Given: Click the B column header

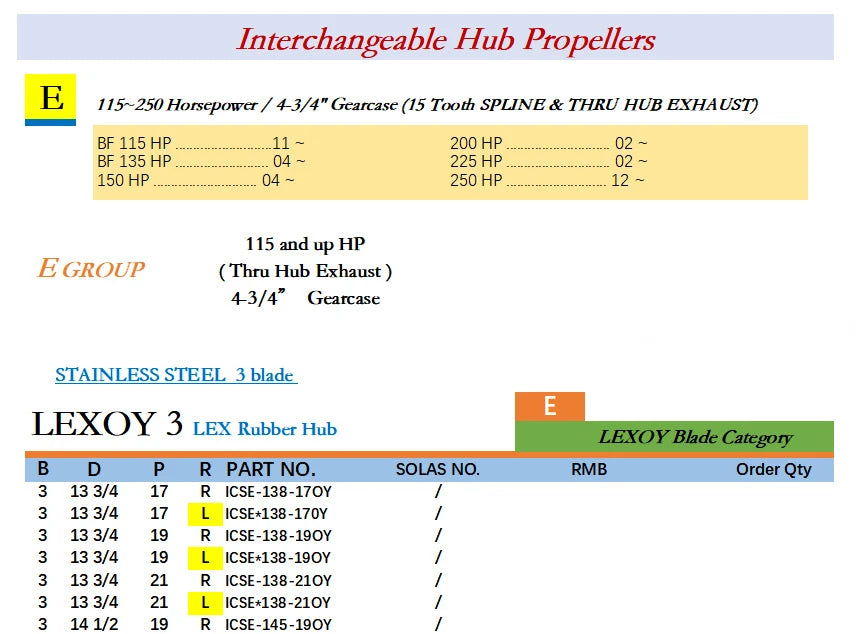Looking at the screenshot, I should pos(43,469).
